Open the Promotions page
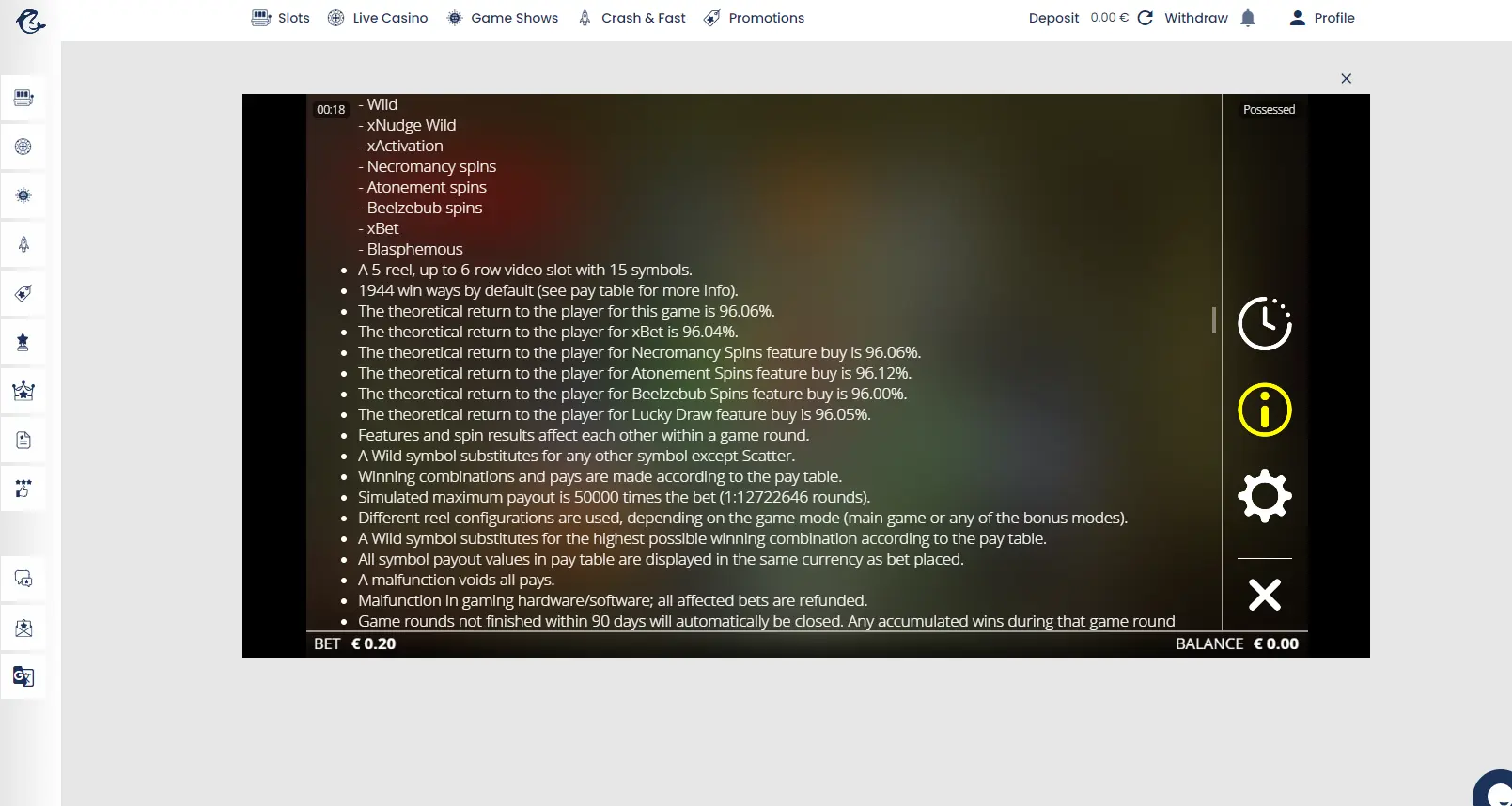This screenshot has width=1512, height=806. [x=755, y=18]
